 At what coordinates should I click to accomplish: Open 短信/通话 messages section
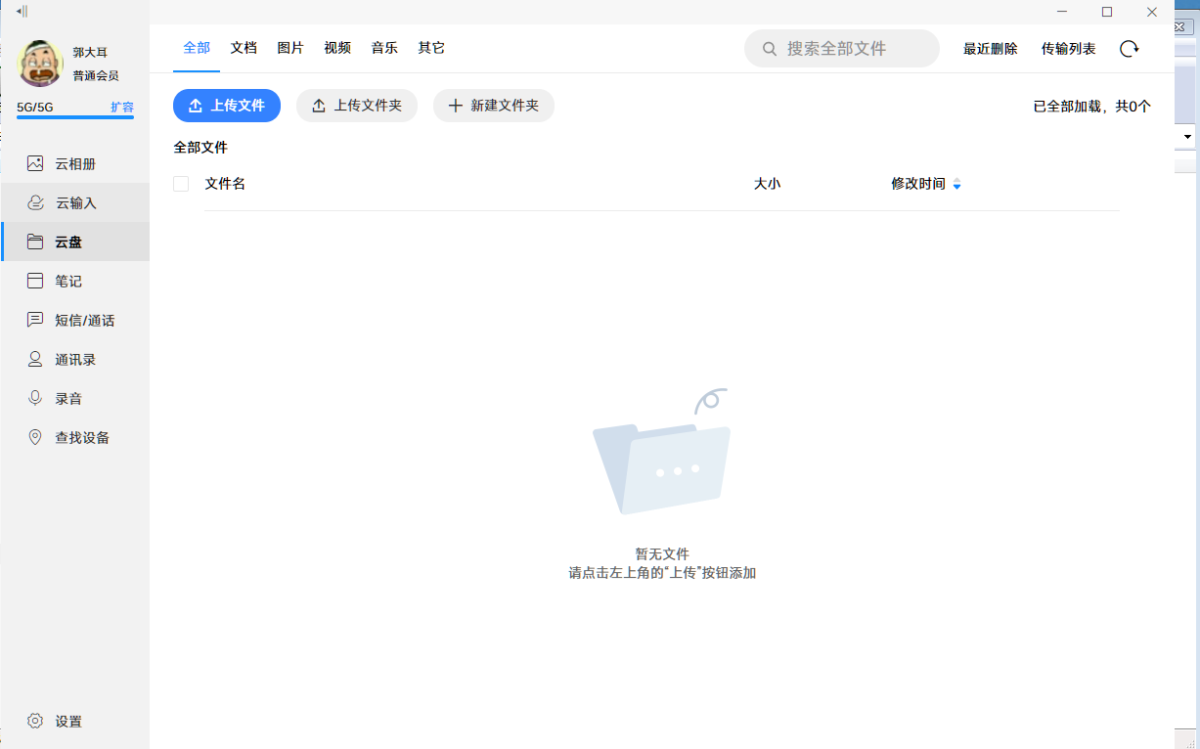[80, 319]
